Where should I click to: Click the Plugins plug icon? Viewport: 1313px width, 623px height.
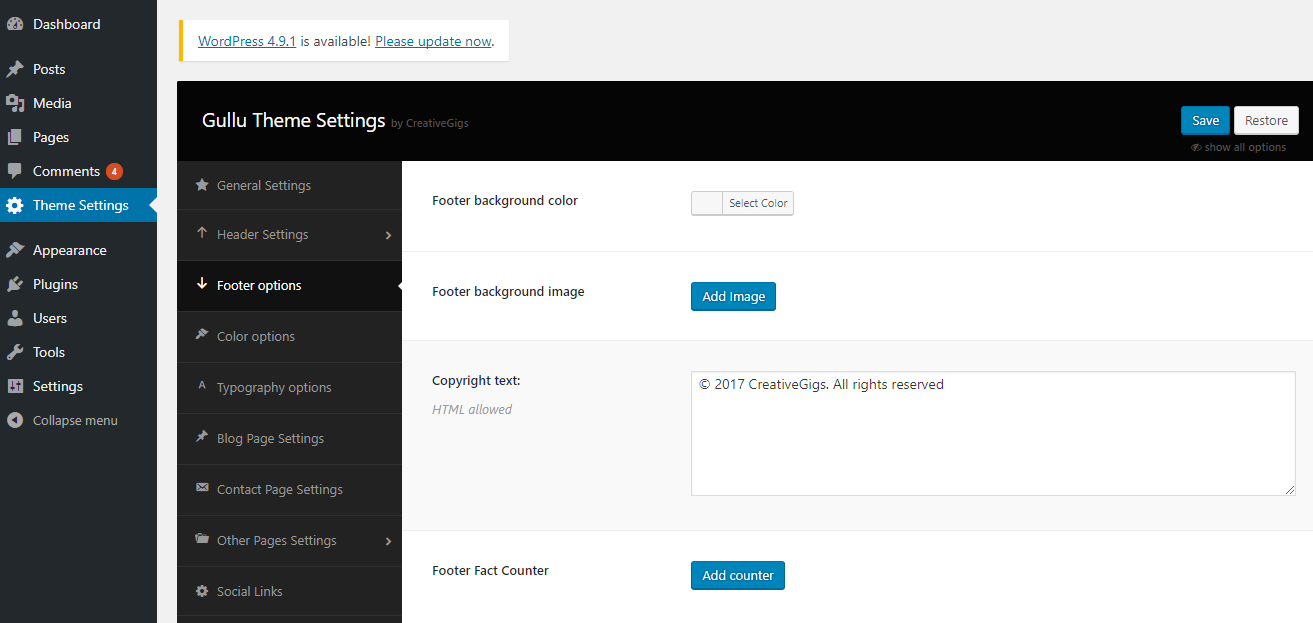point(15,284)
